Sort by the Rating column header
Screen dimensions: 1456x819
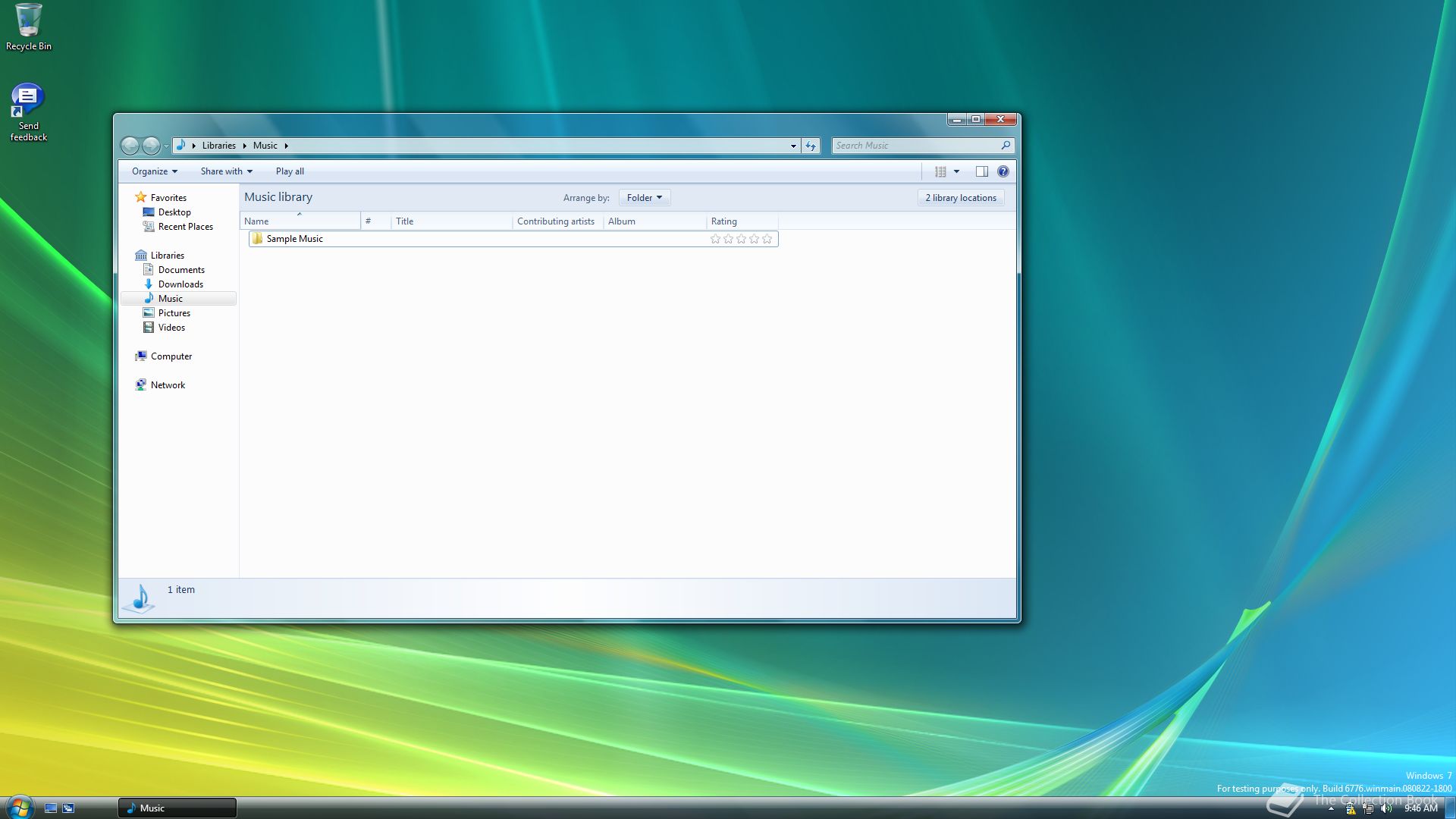click(742, 221)
